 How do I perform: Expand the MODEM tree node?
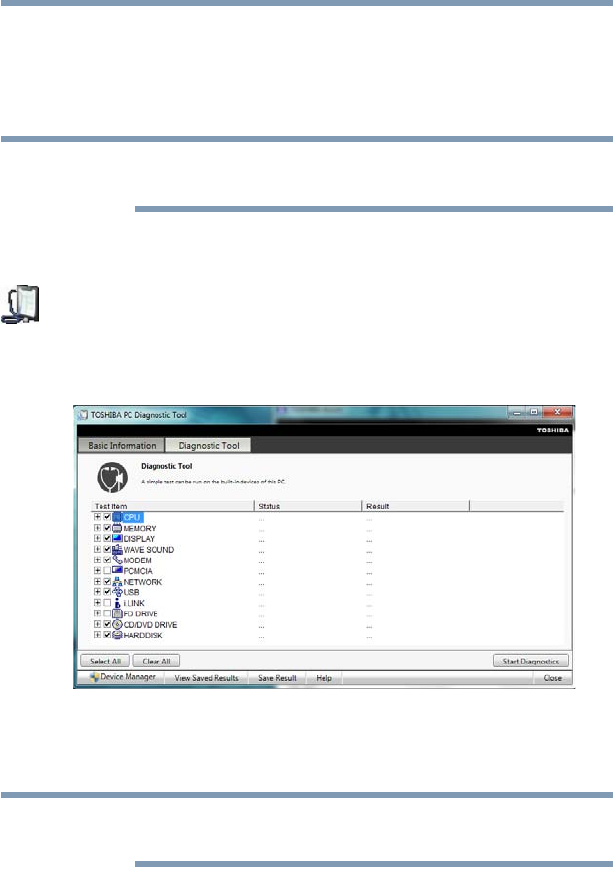tap(97, 560)
